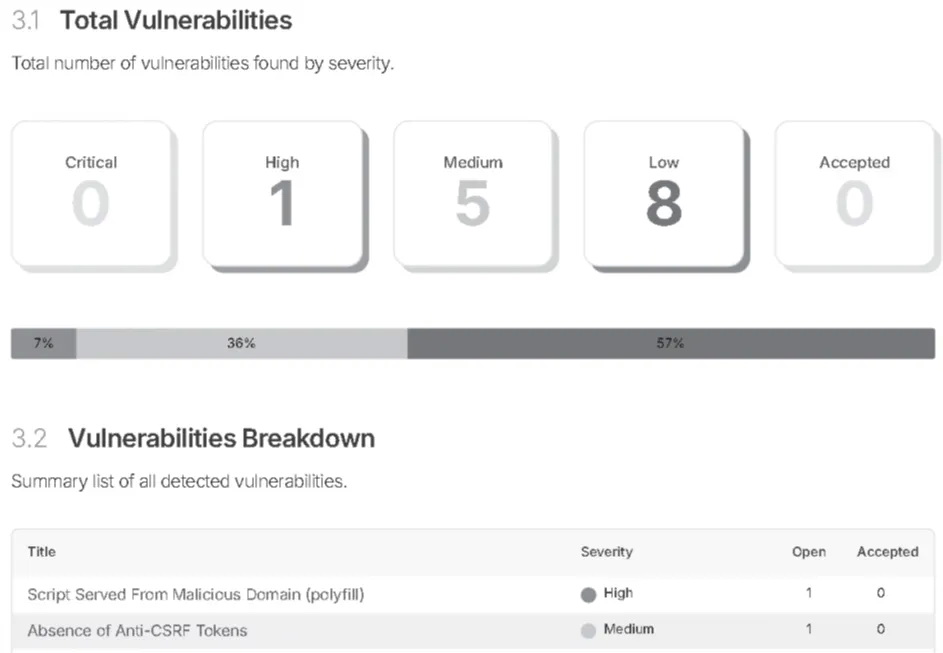Select the High vulnerabilities card
This screenshot has width=943, height=653.
click(283, 194)
